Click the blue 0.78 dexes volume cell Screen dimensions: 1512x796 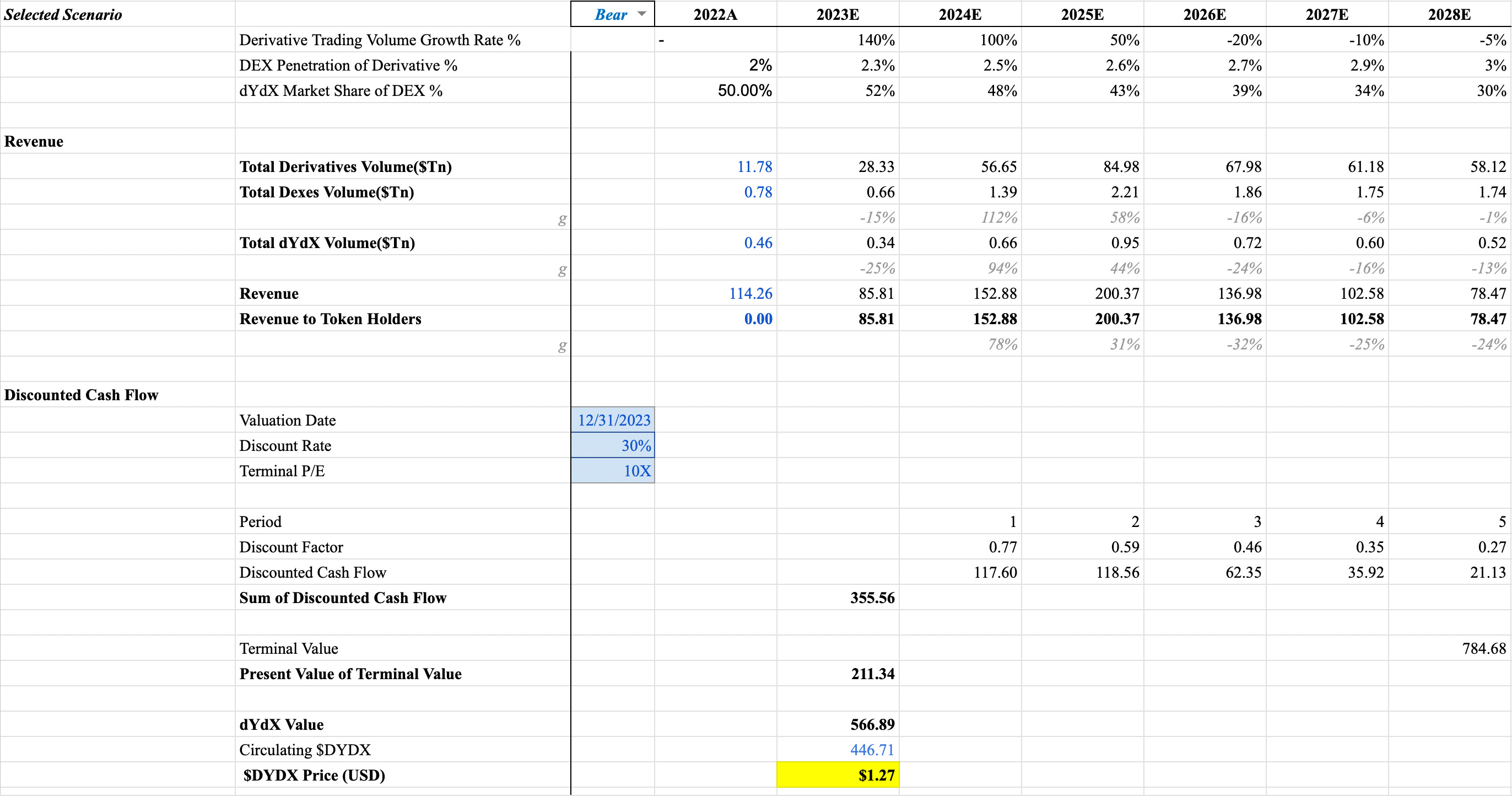click(x=715, y=192)
